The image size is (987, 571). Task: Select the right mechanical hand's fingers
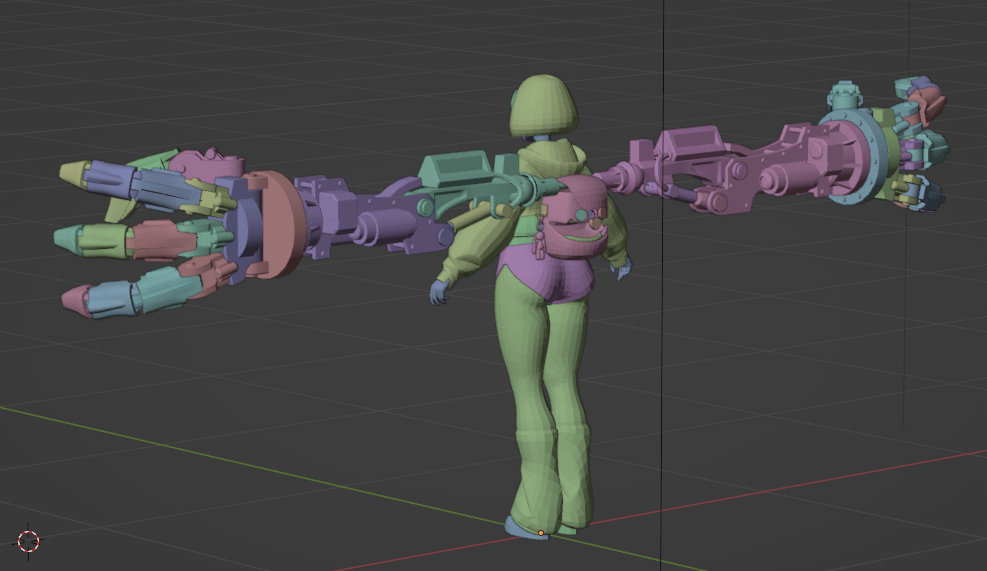pyautogui.click(x=922, y=150)
